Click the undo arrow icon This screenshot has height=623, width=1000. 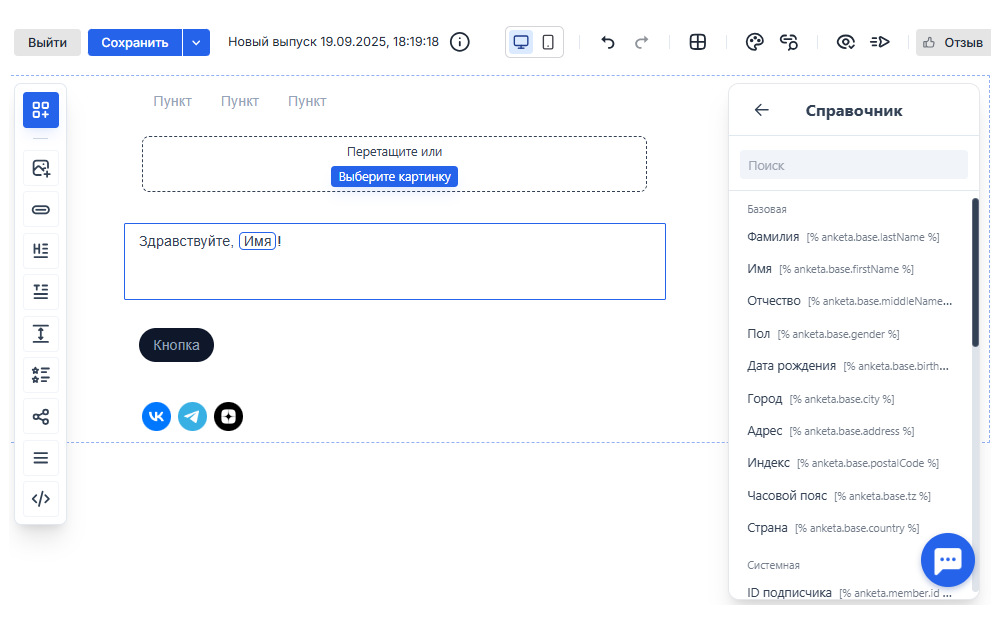point(607,42)
